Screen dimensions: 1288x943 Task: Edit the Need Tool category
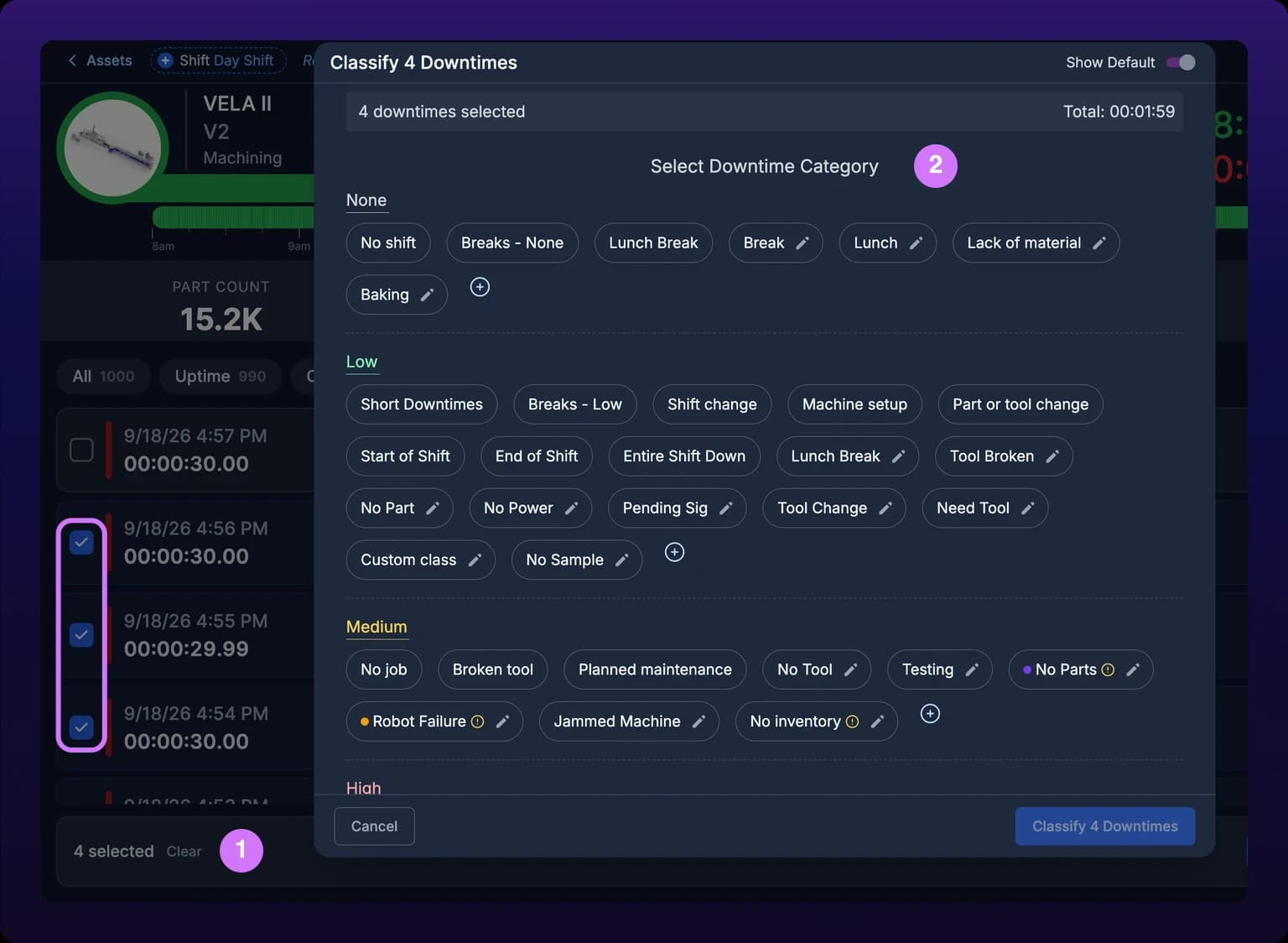click(1027, 508)
